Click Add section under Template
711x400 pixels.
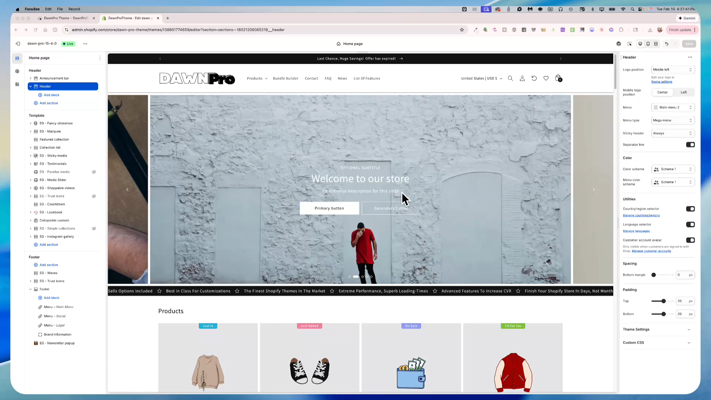48,244
